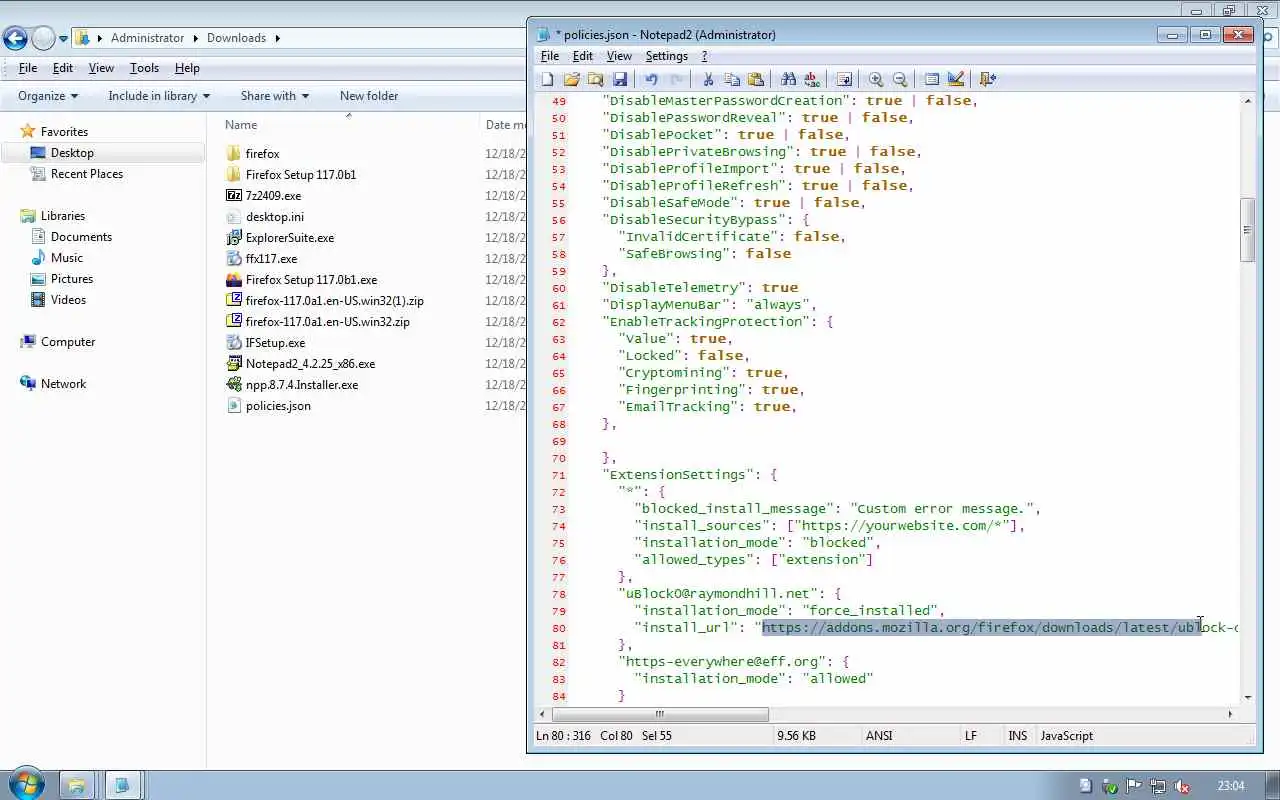Expand the Share with dropdown

point(274,96)
